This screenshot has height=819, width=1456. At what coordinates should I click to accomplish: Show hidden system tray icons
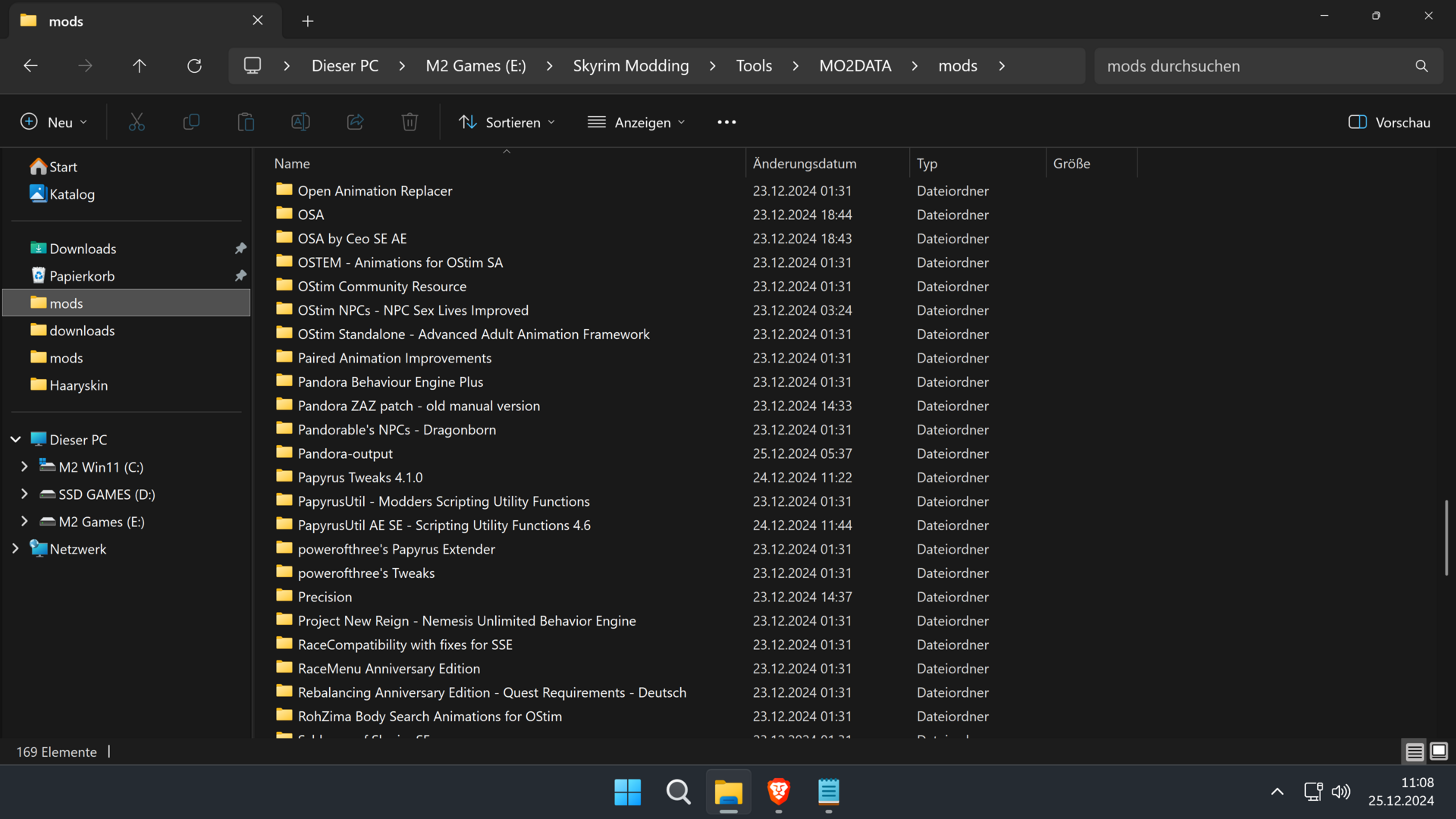(x=1277, y=792)
